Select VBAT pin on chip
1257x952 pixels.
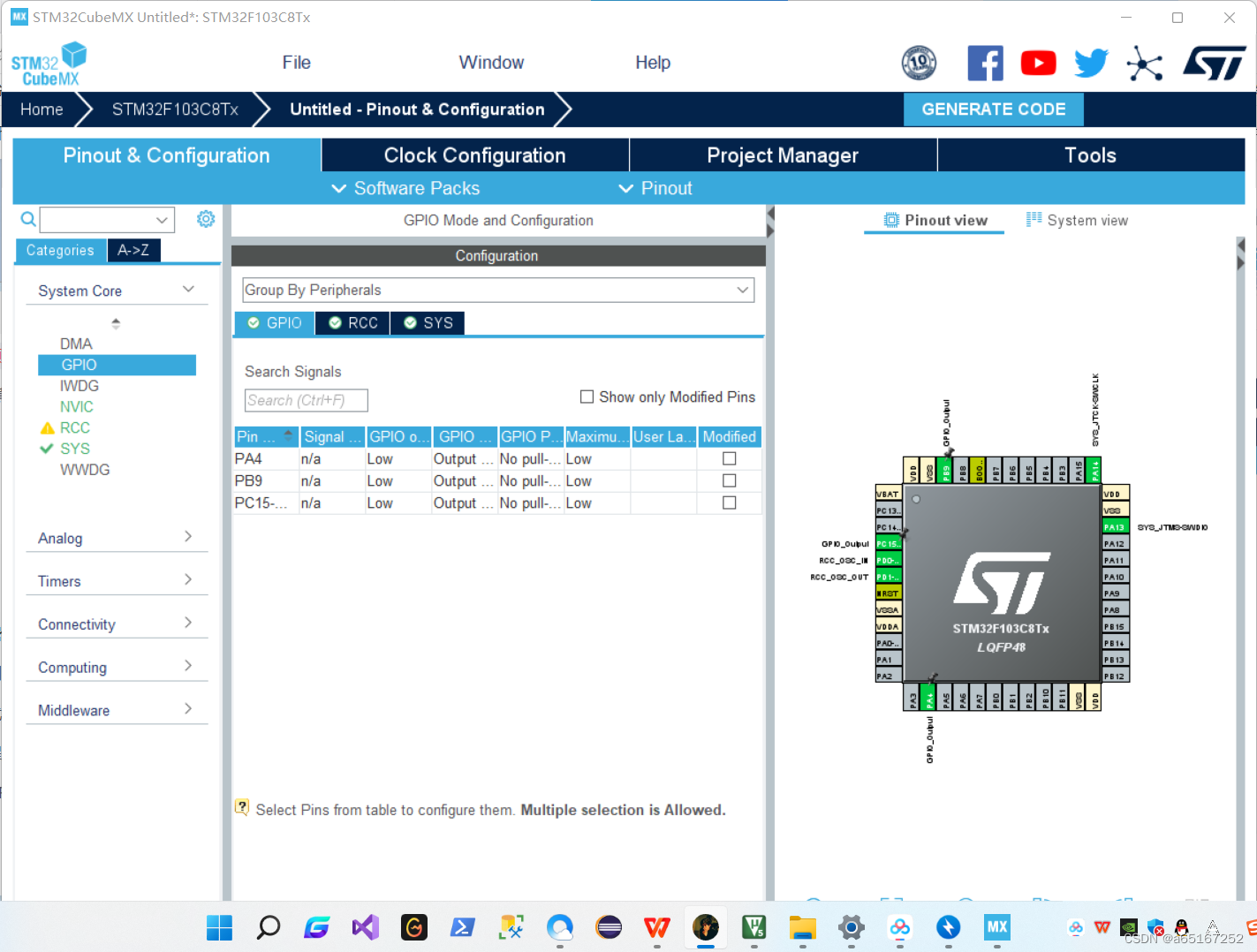tap(889, 495)
